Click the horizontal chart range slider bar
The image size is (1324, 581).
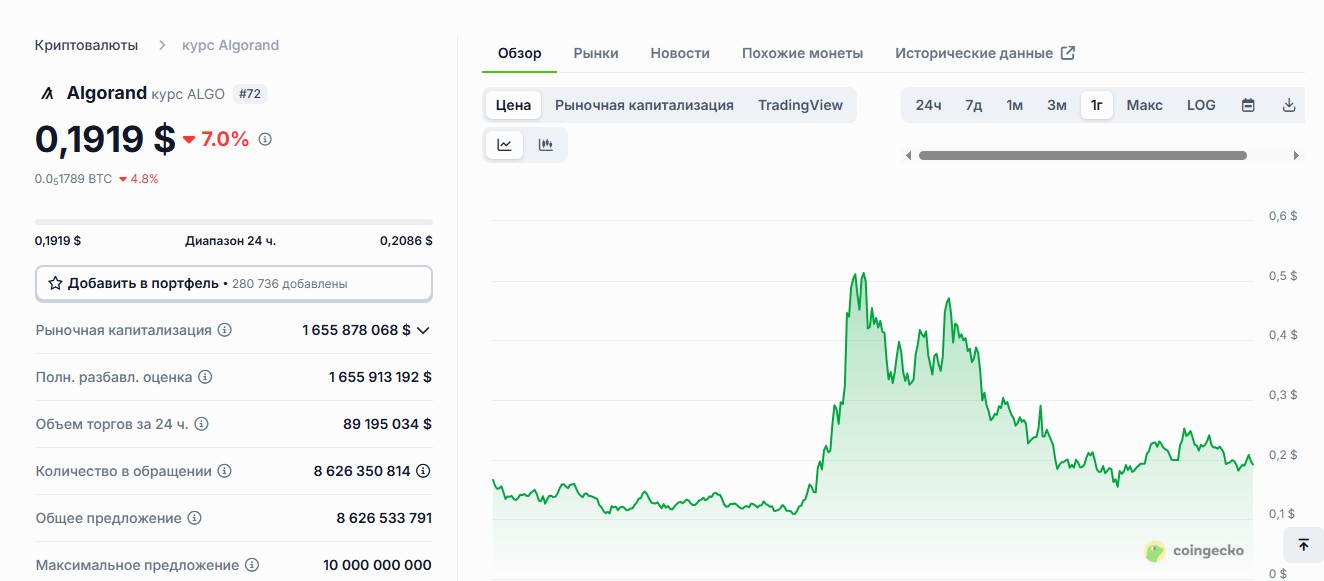pos(1082,156)
